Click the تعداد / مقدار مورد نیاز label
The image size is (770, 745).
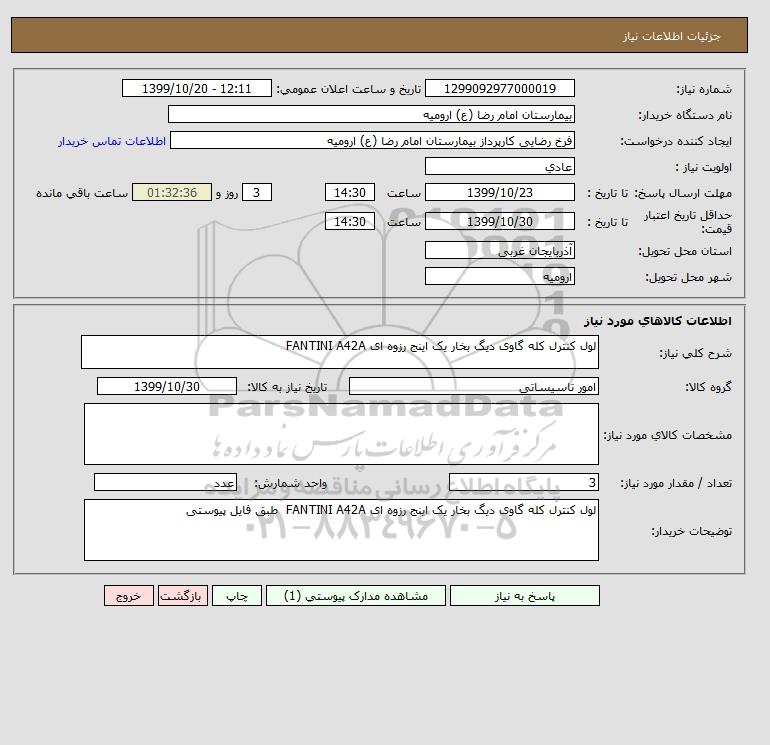(676, 483)
